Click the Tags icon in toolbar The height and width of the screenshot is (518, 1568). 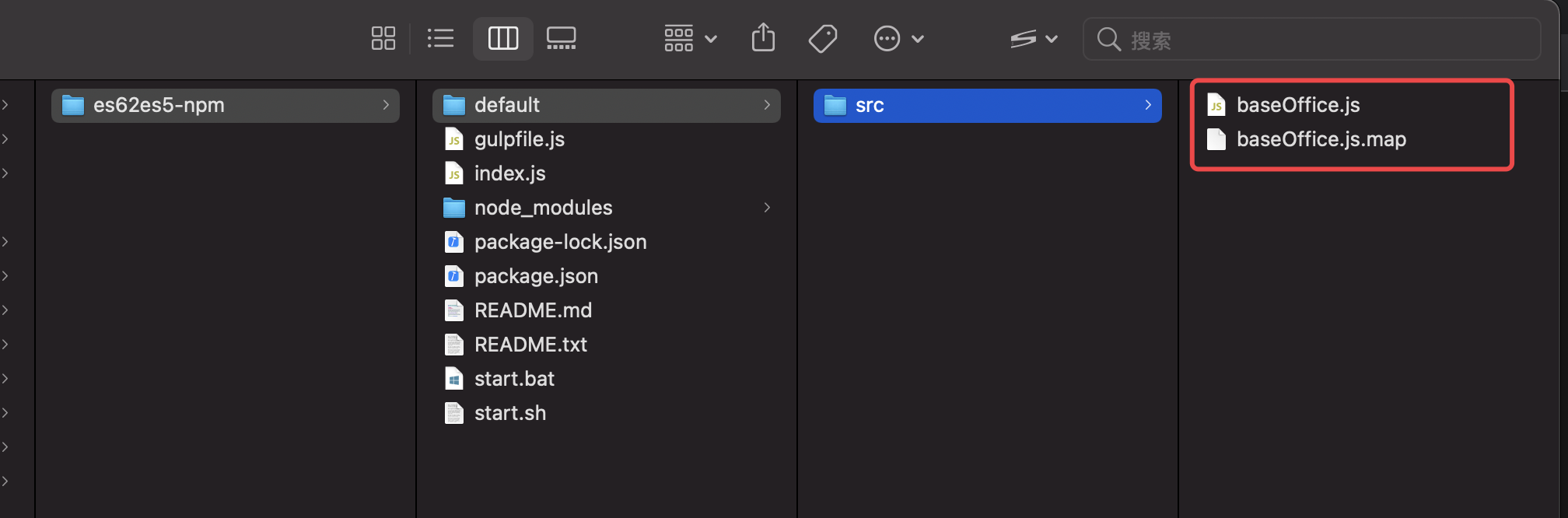pos(822,38)
